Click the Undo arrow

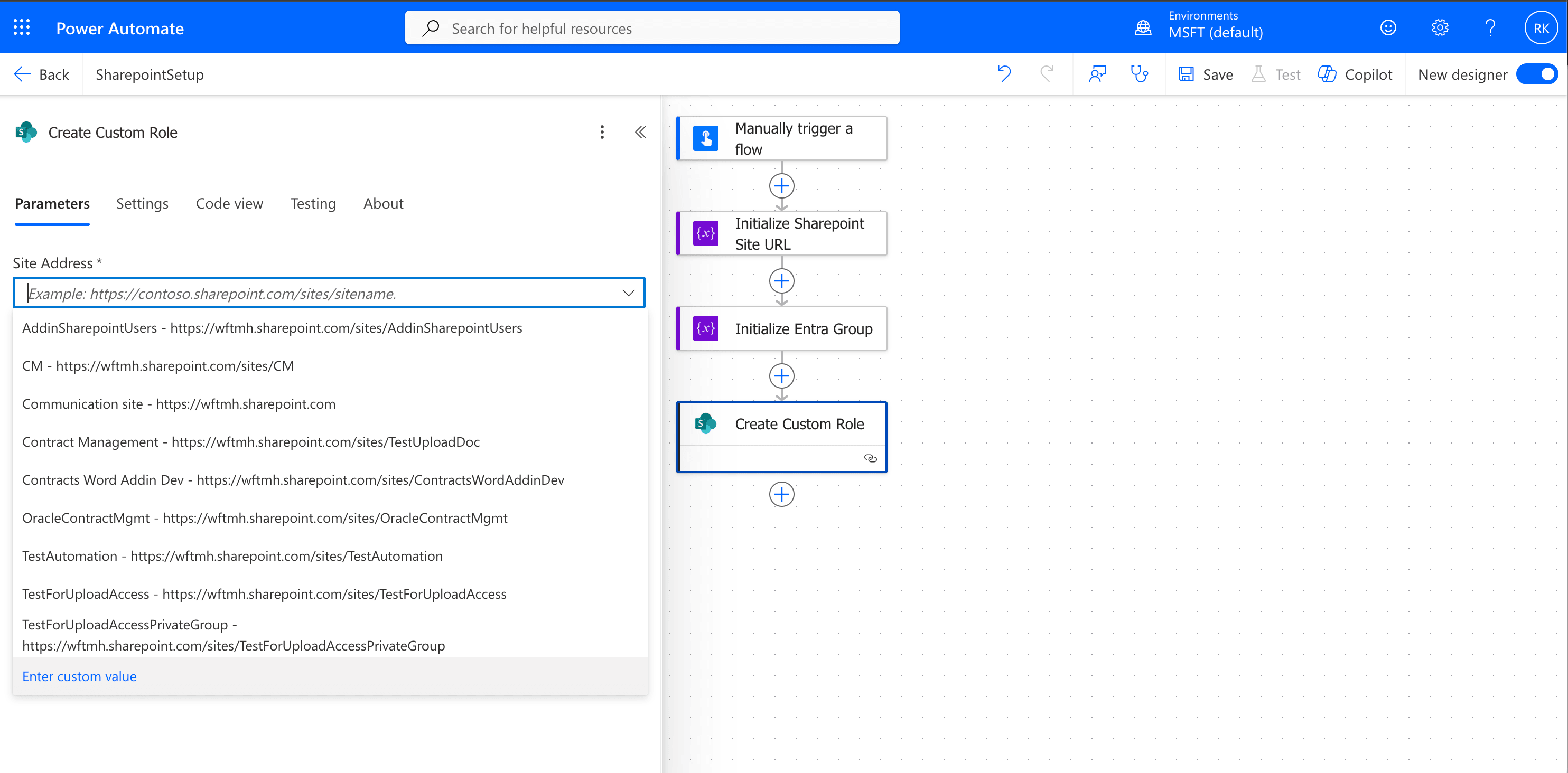(1004, 74)
